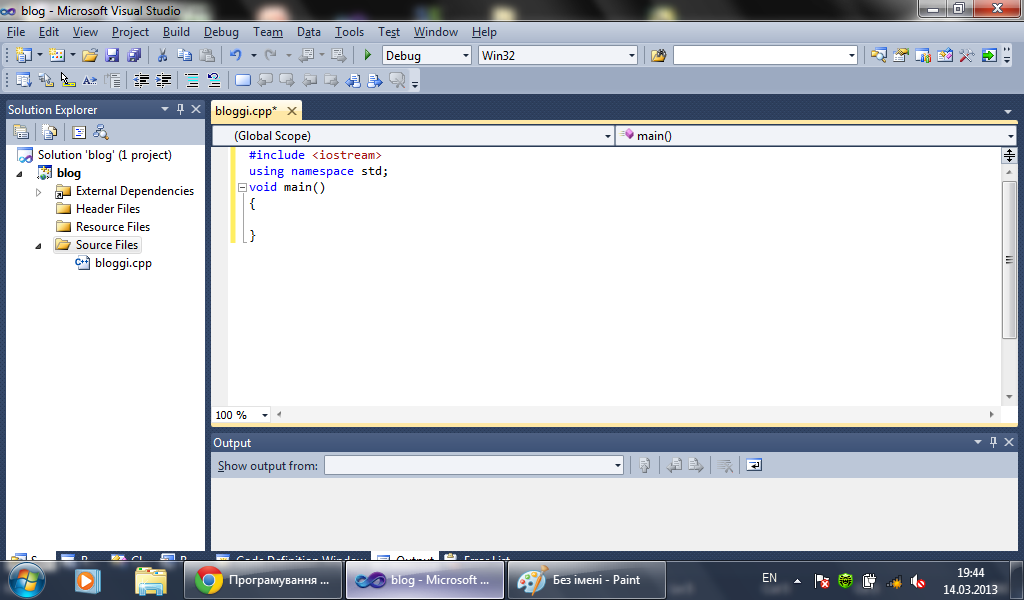Click the editor horizontal scroll right arrow
Image resolution: width=1024 pixels, height=600 pixels.
click(x=991, y=415)
